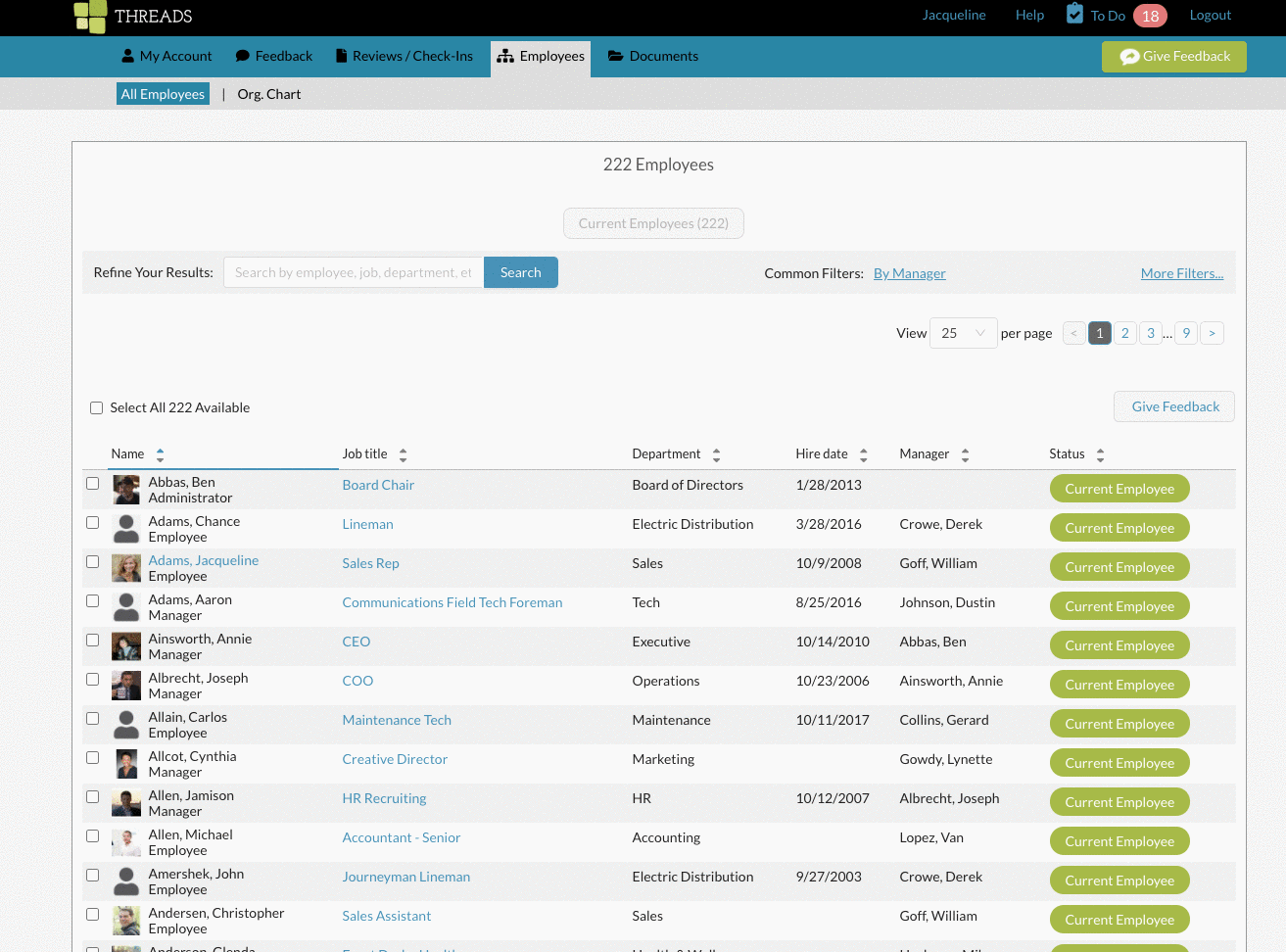Viewport: 1286px width, 952px height.
Task: Filter employees By Manager
Action: pos(909,273)
